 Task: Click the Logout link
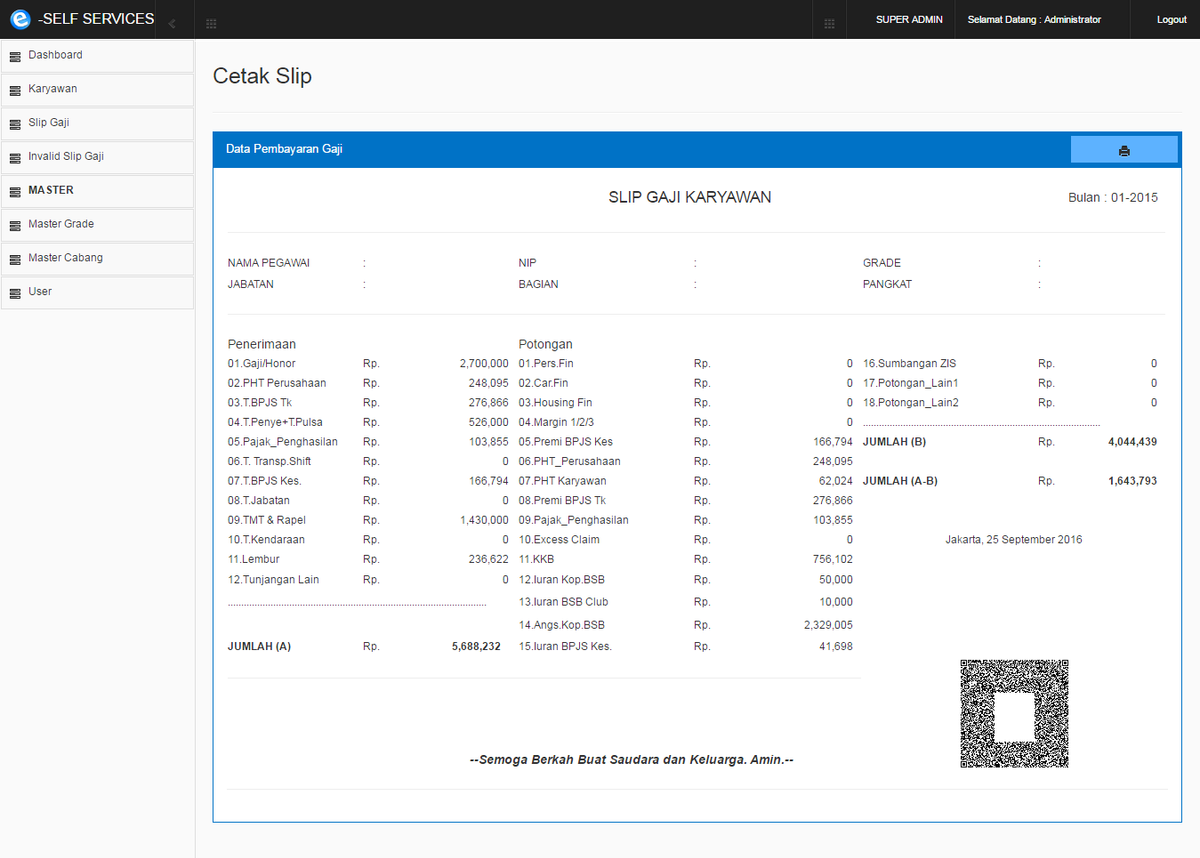pyautogui.click(x=1171, y=20)
